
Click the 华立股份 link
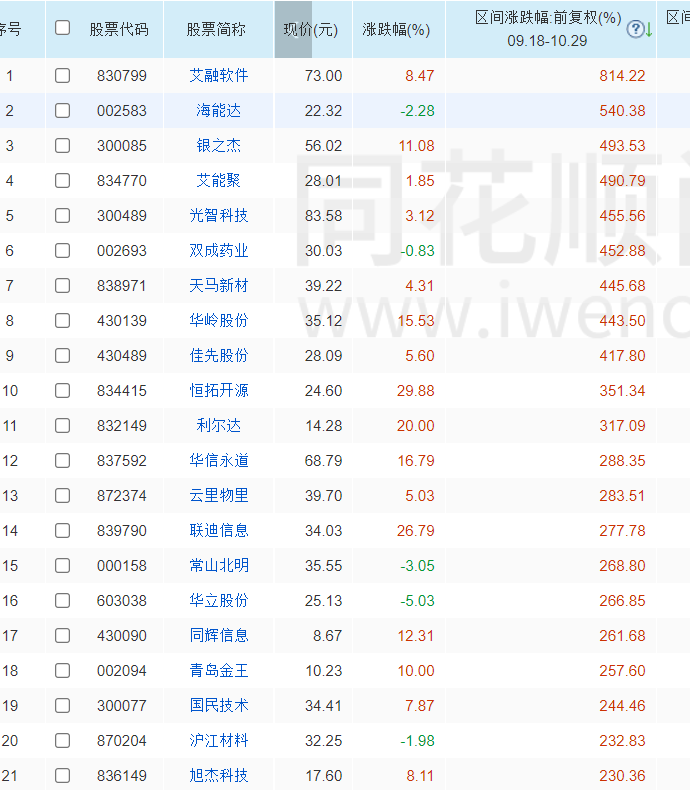click(219, 601)
